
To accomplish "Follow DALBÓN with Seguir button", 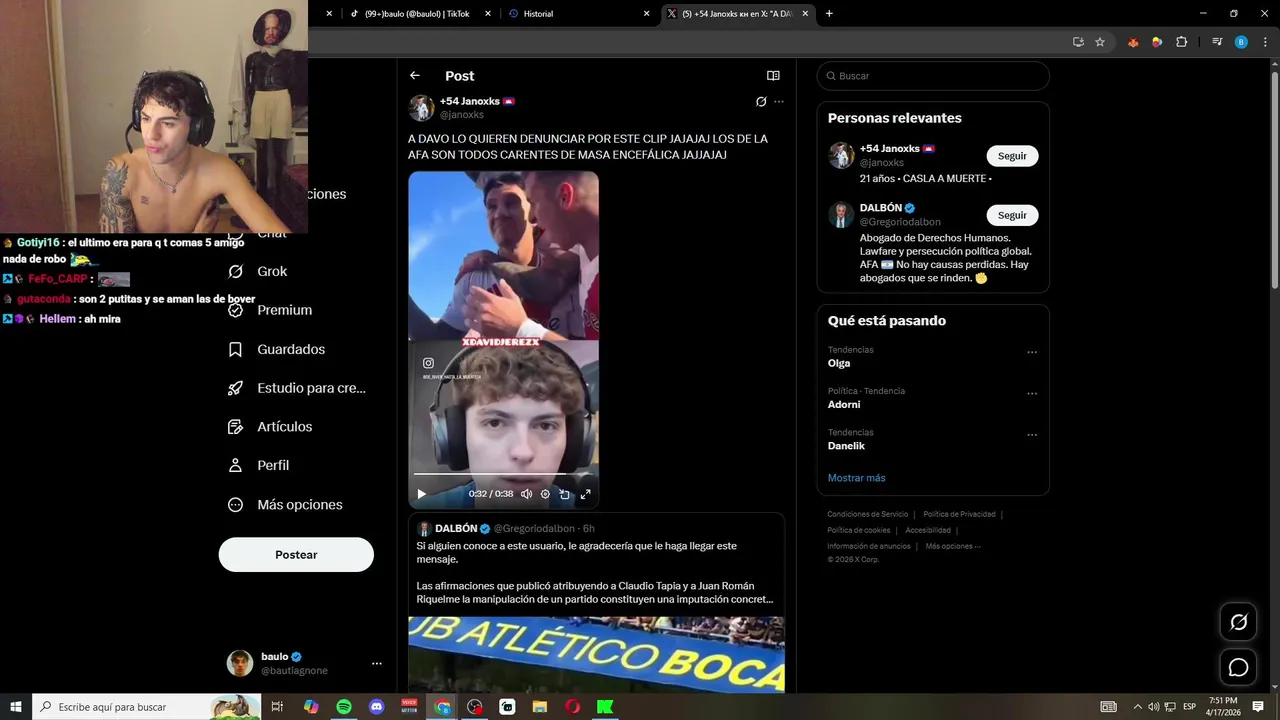I will tap(1012, 215).
